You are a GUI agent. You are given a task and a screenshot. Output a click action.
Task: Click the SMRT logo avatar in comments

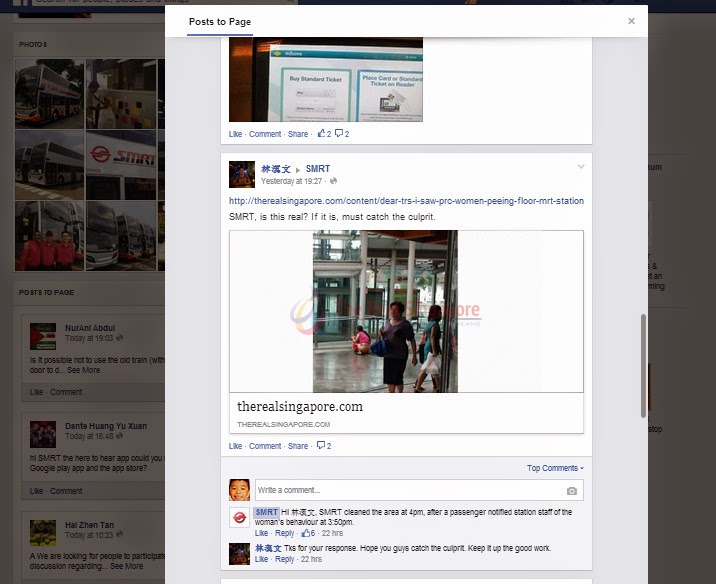point(239,517)
